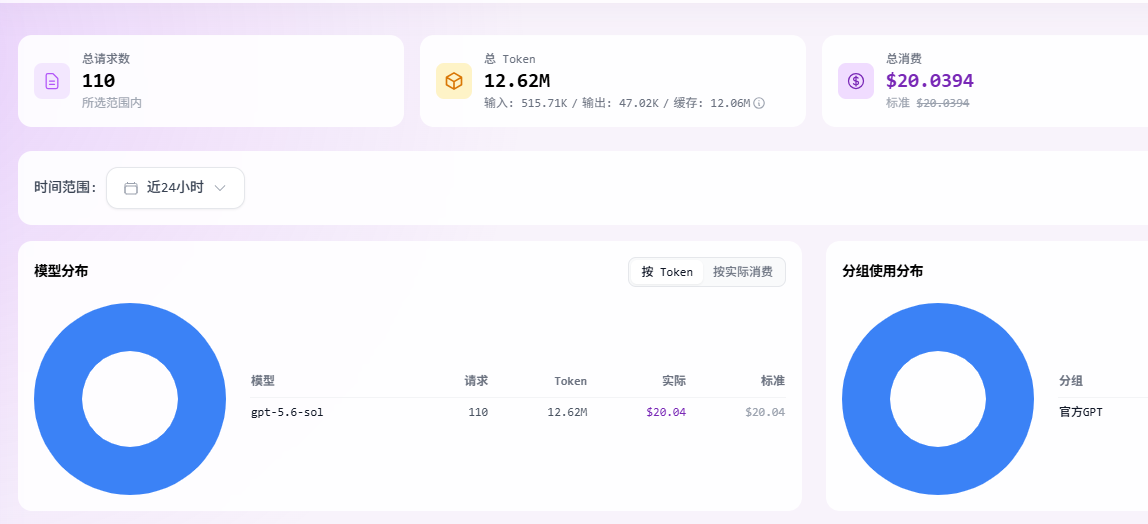The height and width of the screenshot is (524, 1148).
Task: Click the 分组 column header
Action: coord(1071,381)
